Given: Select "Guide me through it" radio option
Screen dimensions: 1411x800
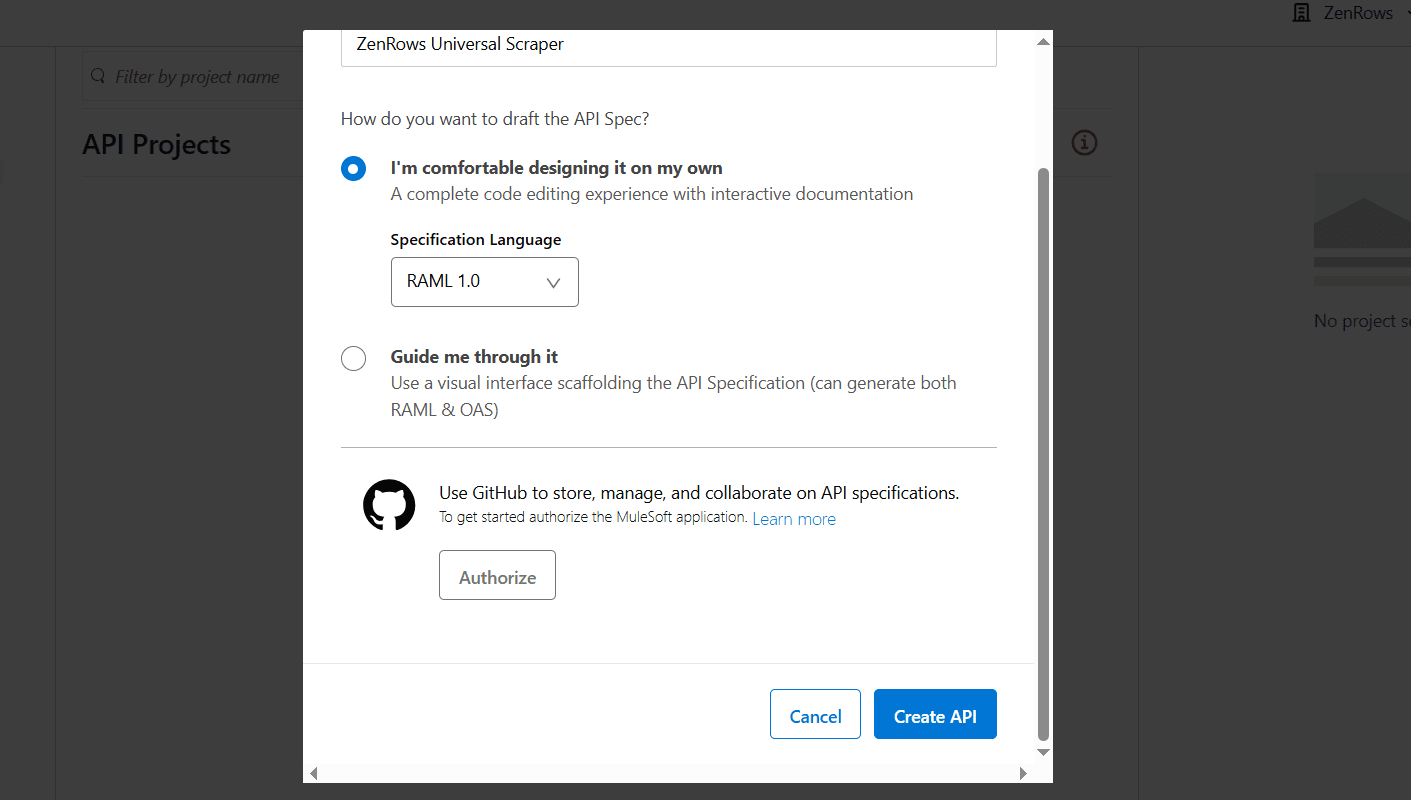Looking at the screenshot, I should 353,358.
